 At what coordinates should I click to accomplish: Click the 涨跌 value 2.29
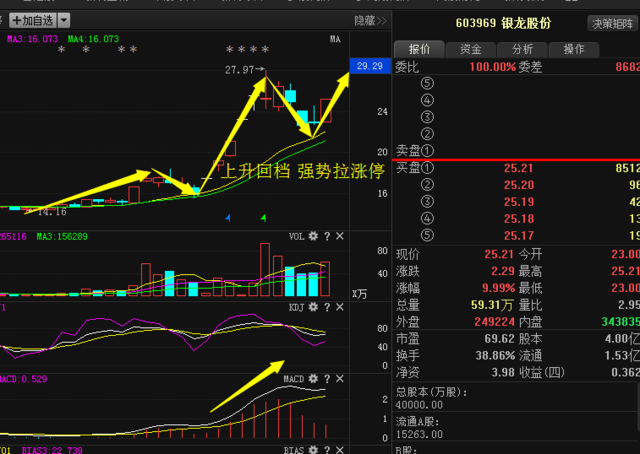(x=502, y=271)
